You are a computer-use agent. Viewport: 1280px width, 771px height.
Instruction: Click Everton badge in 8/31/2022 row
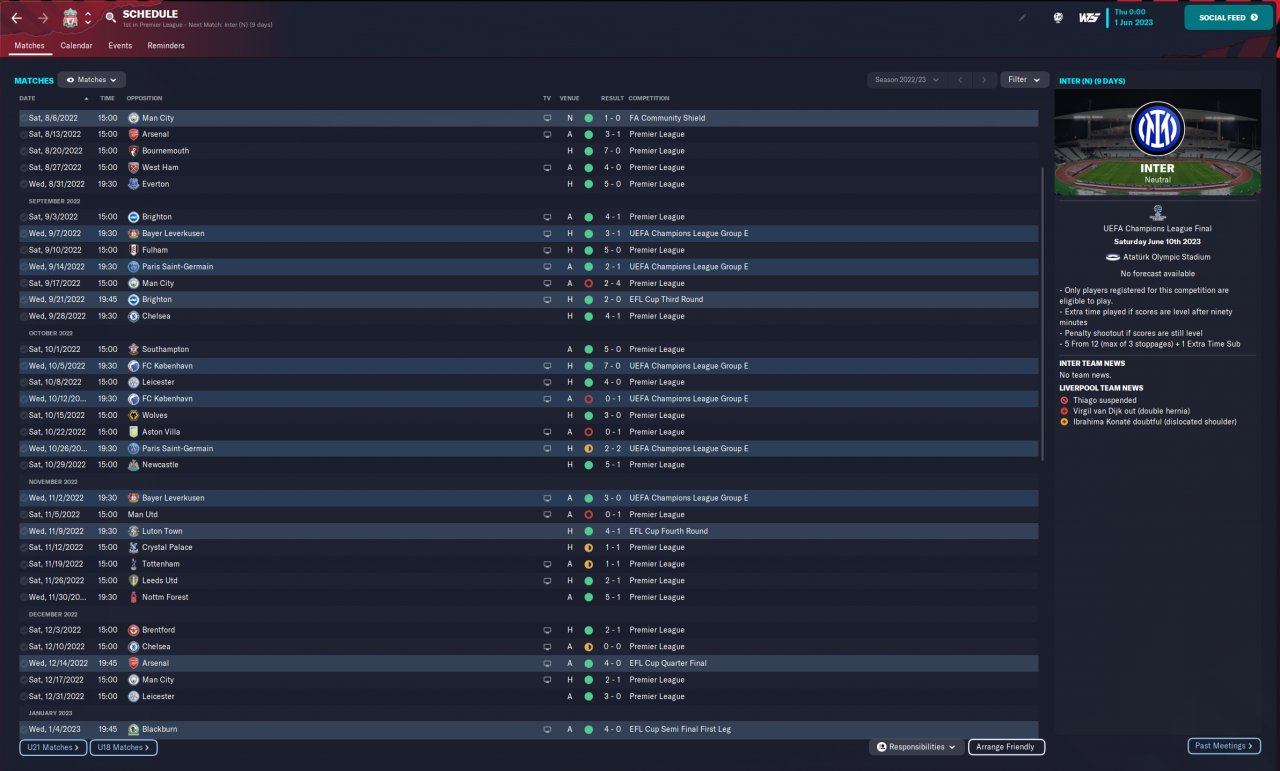(133, 184)
